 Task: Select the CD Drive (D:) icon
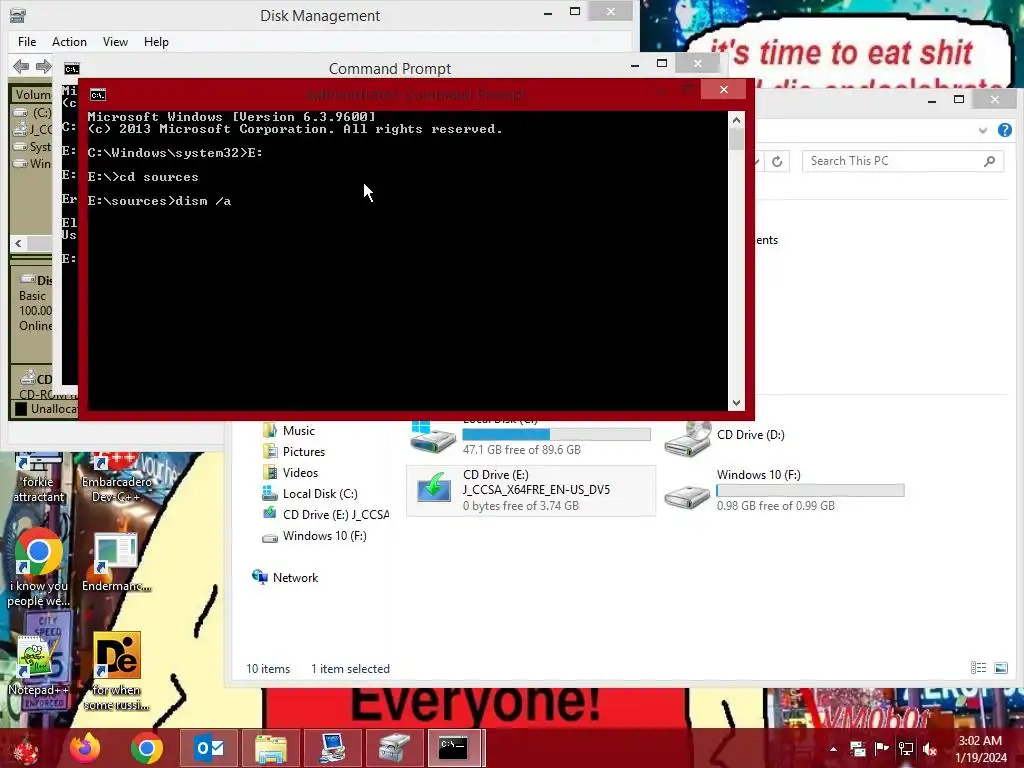point(688,438)
